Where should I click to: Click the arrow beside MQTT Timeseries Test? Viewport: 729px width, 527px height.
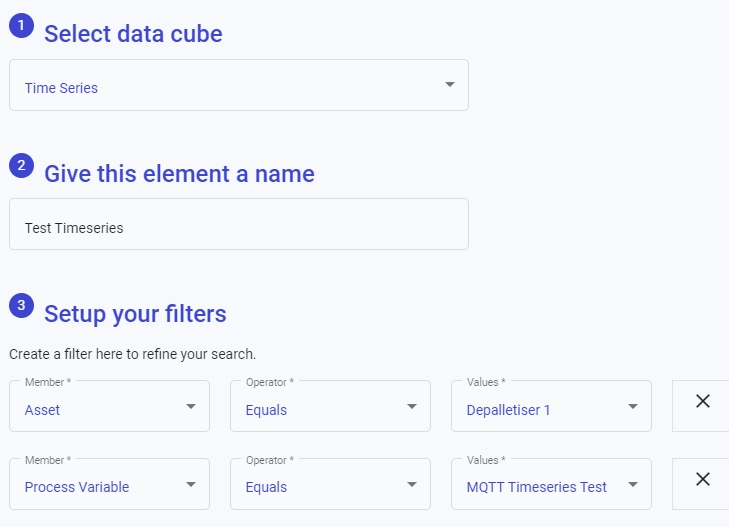[633, 485]
